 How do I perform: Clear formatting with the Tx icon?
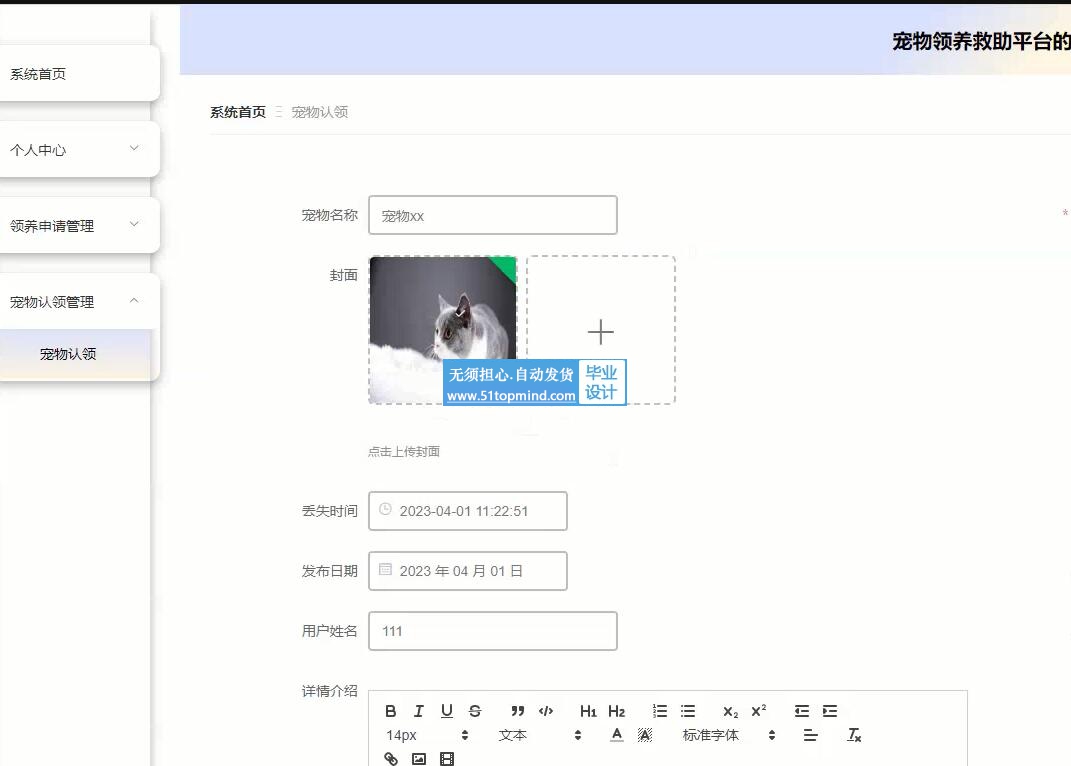[854, 735]
